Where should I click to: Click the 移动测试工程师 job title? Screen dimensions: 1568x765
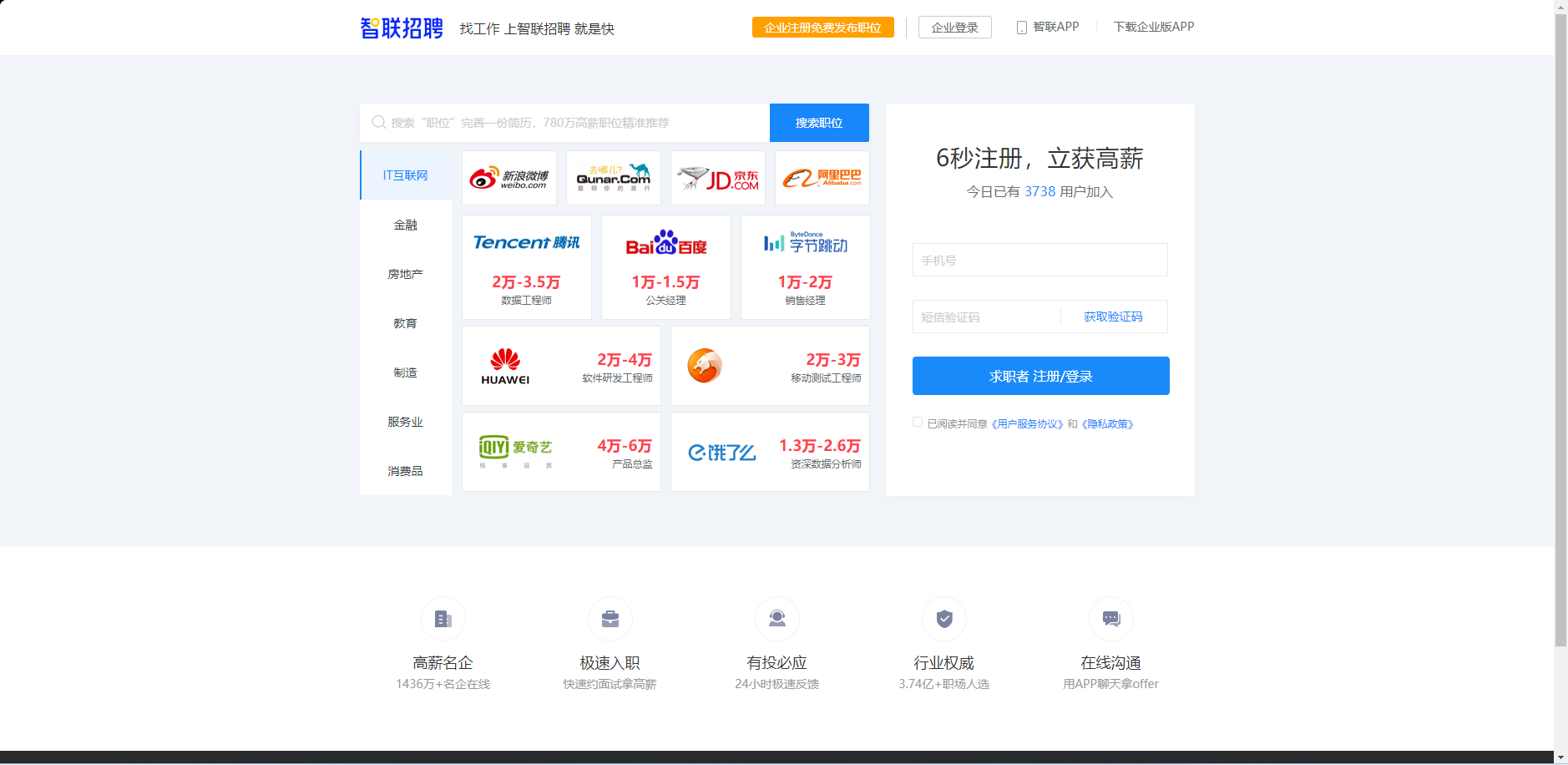(x=826, y=378)
